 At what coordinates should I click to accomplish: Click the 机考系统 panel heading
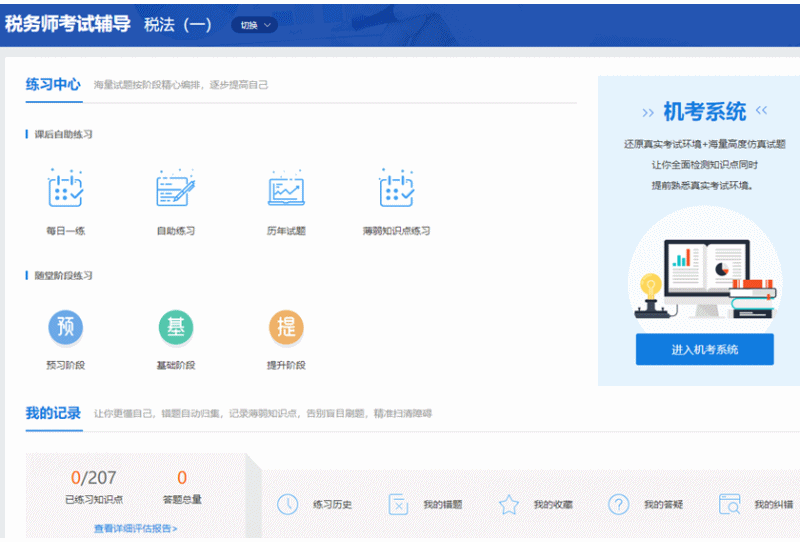point(704,111)
